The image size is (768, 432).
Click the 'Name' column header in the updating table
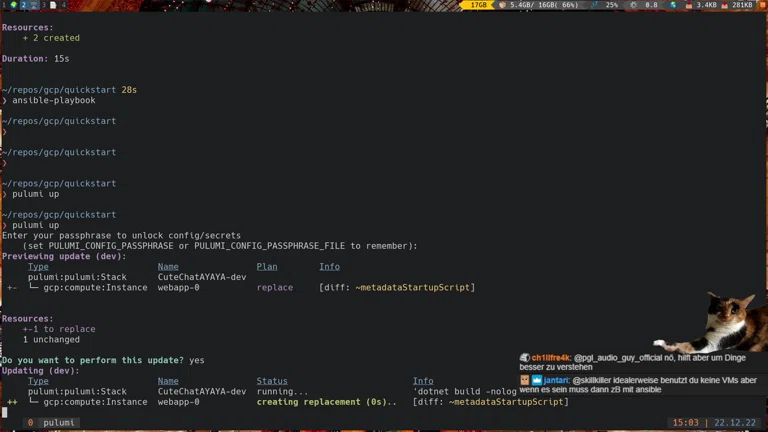point(168,381)
